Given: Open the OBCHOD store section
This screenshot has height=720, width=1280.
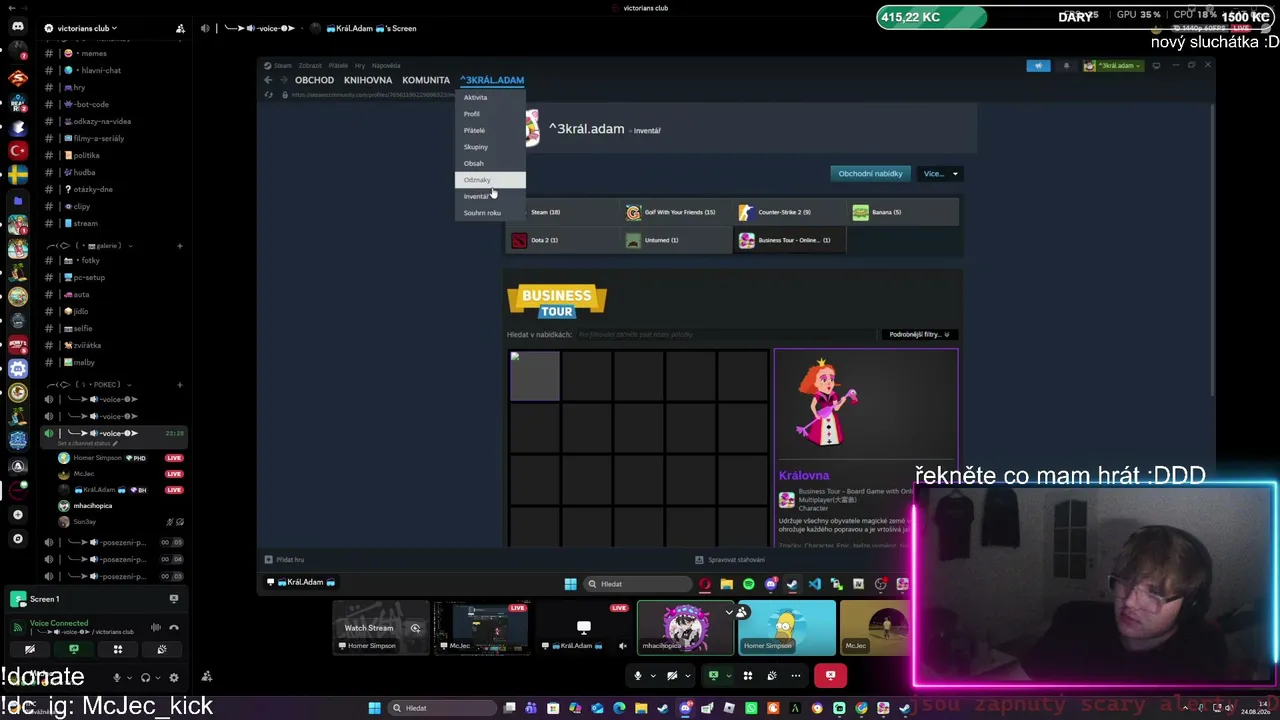Looking at the screenshot, I should [x=314, y=80].
